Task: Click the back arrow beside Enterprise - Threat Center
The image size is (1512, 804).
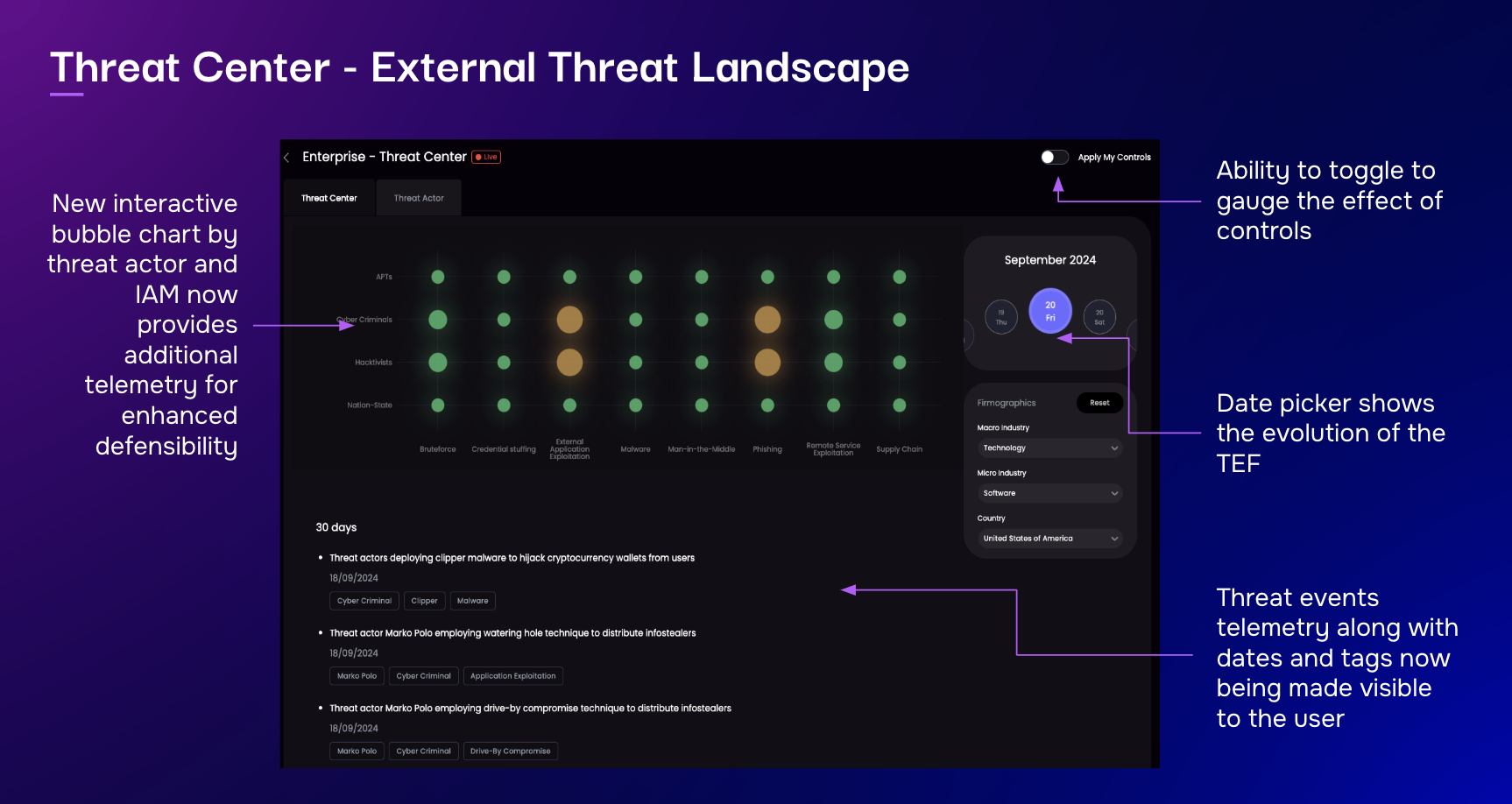Action: tap(286, 157)
